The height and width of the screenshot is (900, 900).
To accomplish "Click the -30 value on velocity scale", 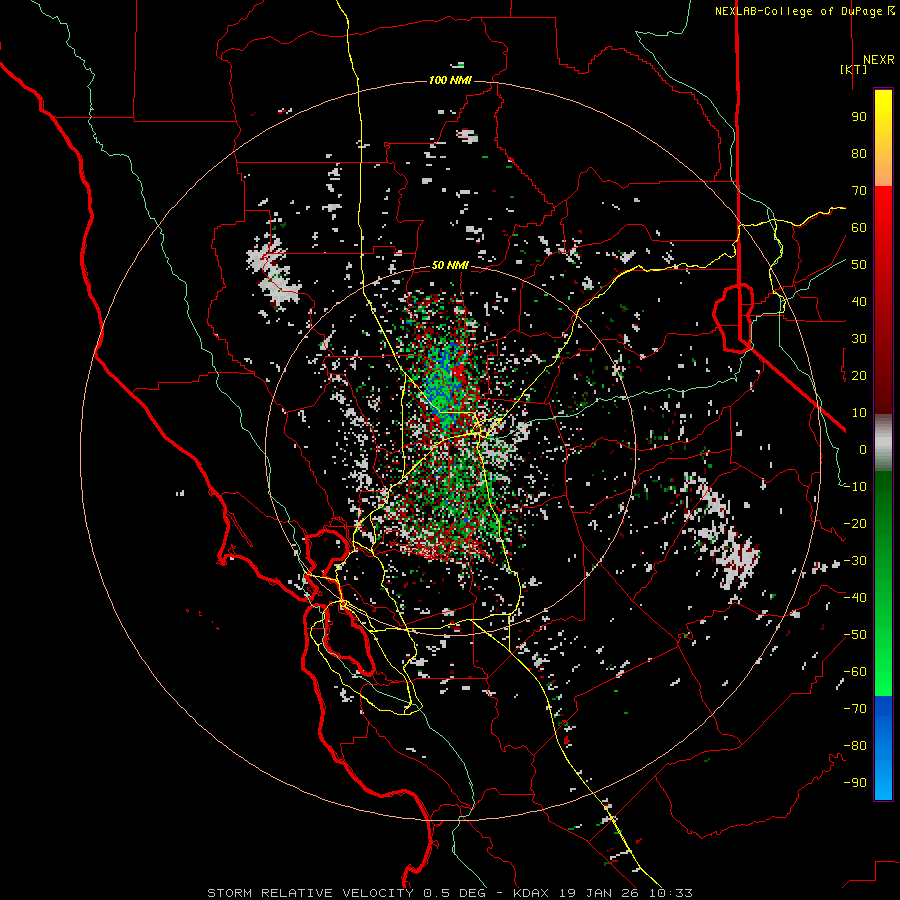I will (855, 561).
